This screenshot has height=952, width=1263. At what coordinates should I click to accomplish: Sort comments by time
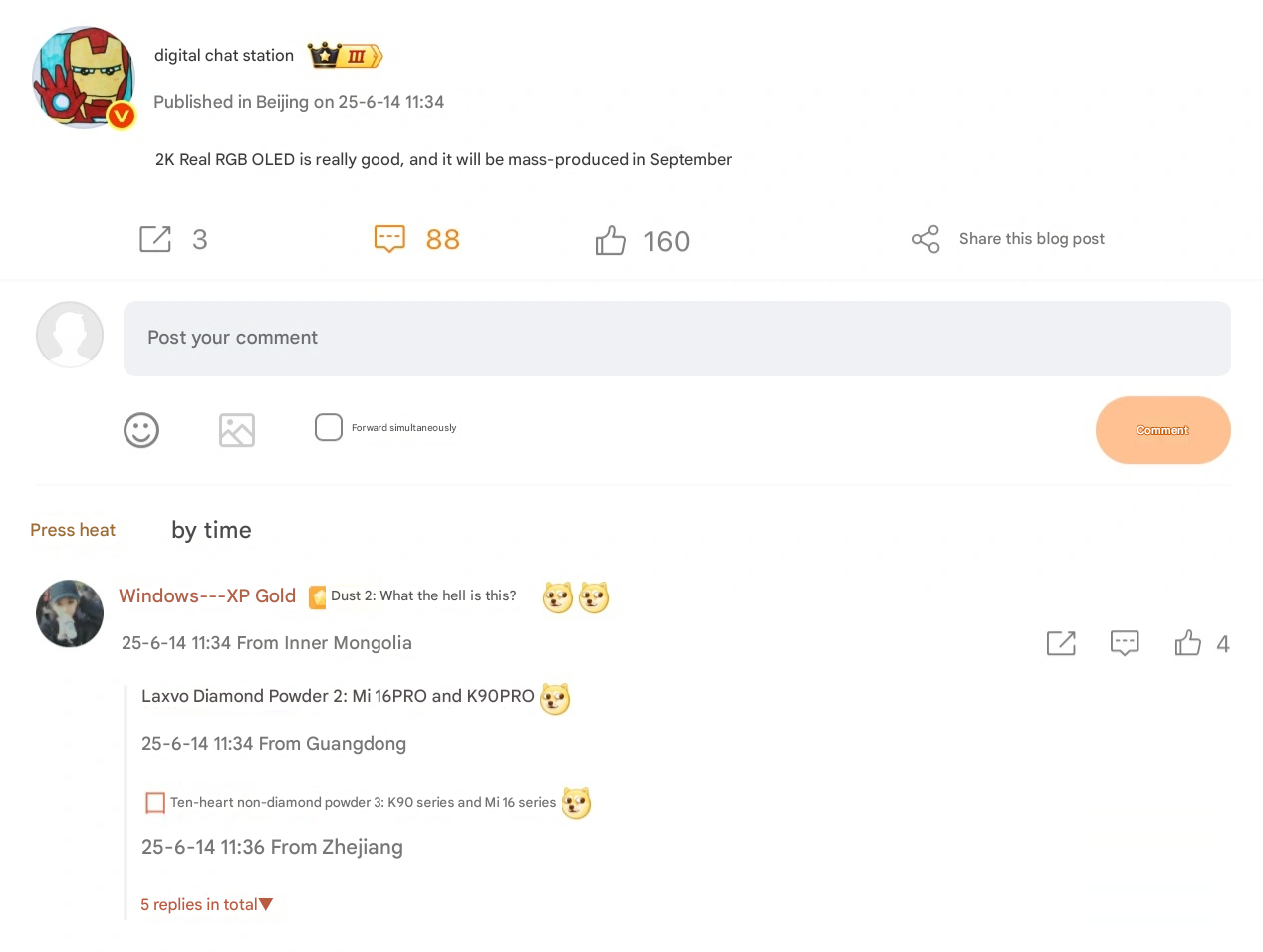211,530
